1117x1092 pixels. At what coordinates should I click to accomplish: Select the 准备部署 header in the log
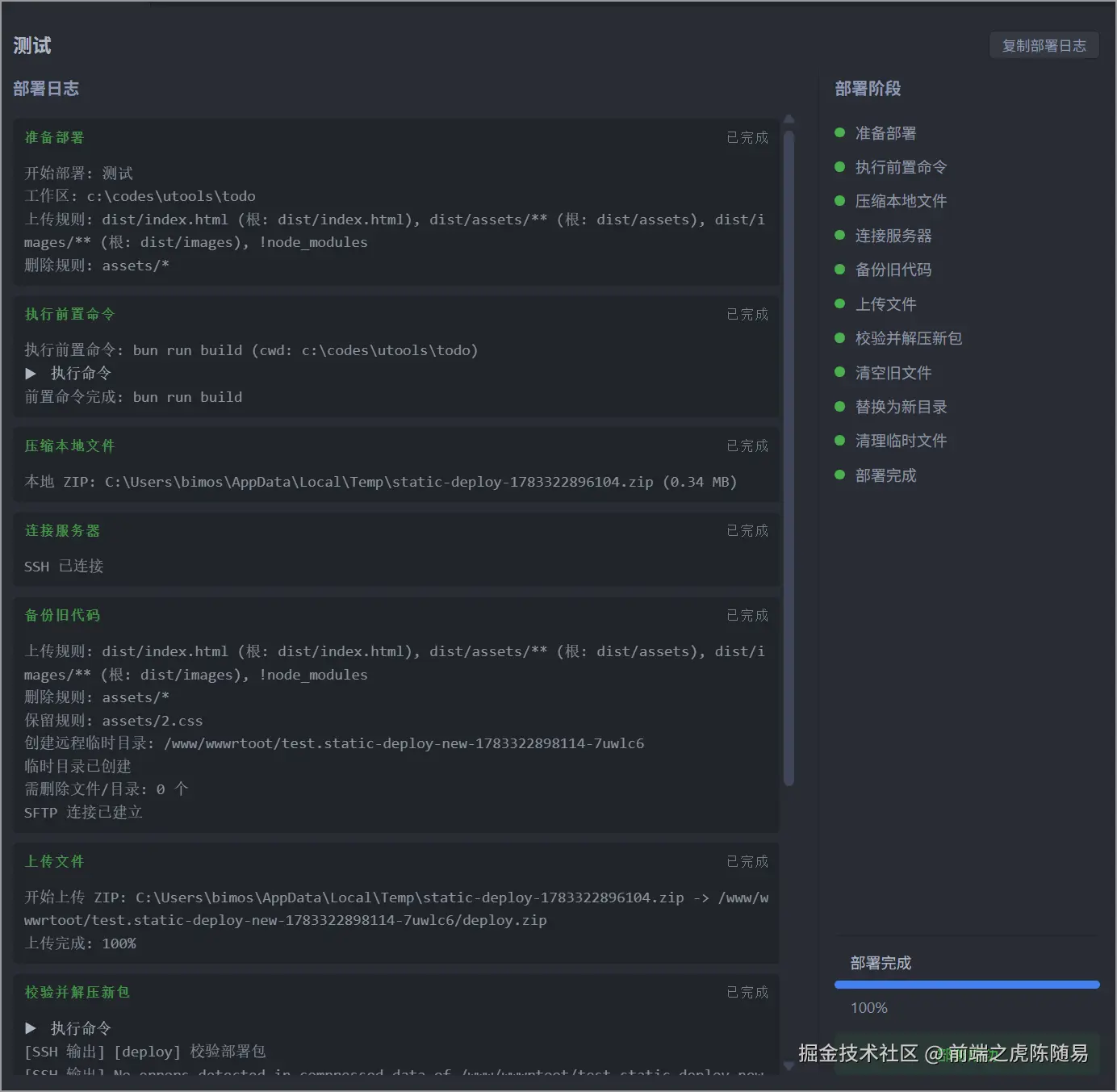[x=54, y=137]
